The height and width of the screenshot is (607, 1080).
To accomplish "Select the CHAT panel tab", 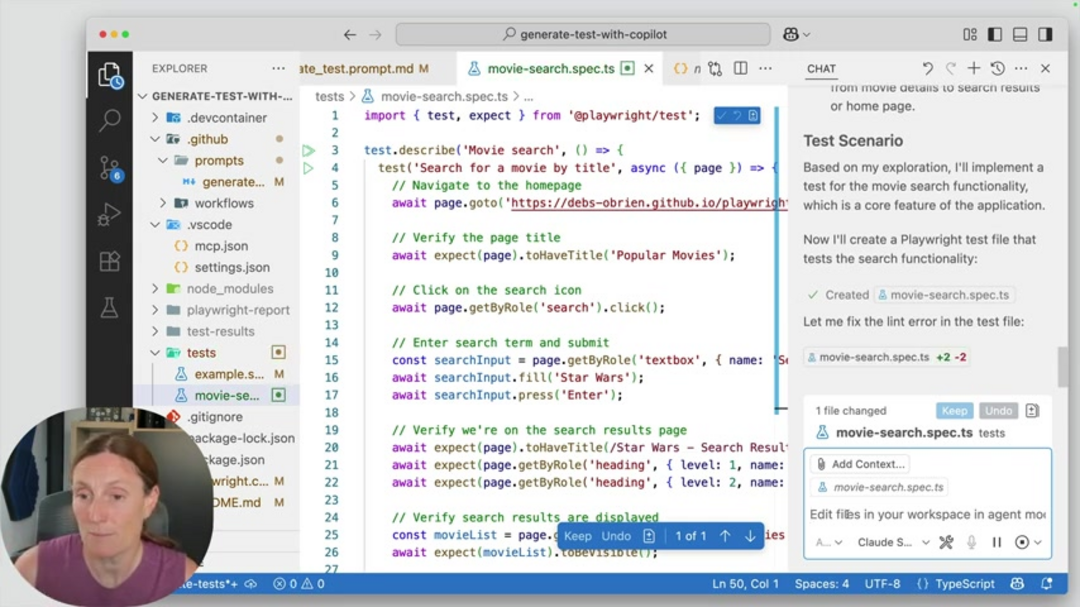I will 821,69.
